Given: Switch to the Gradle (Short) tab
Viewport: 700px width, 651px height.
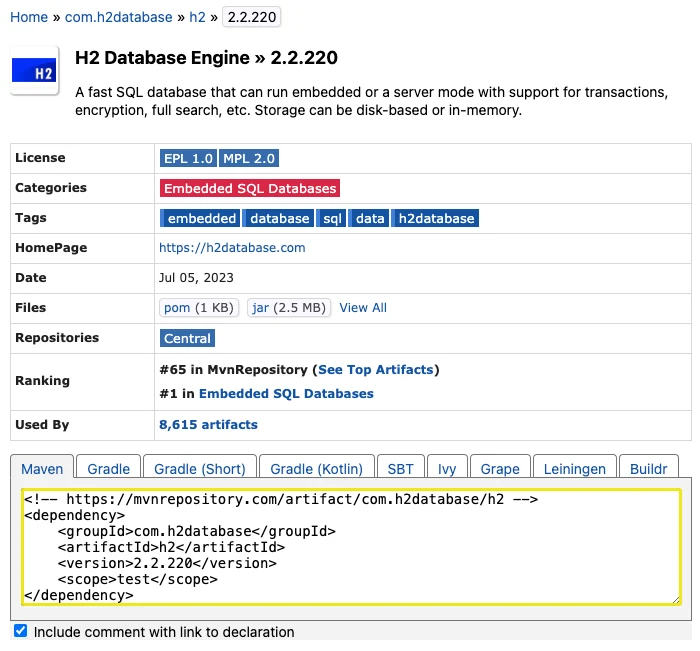Looking at the screenshot, I should coord(200,469).
